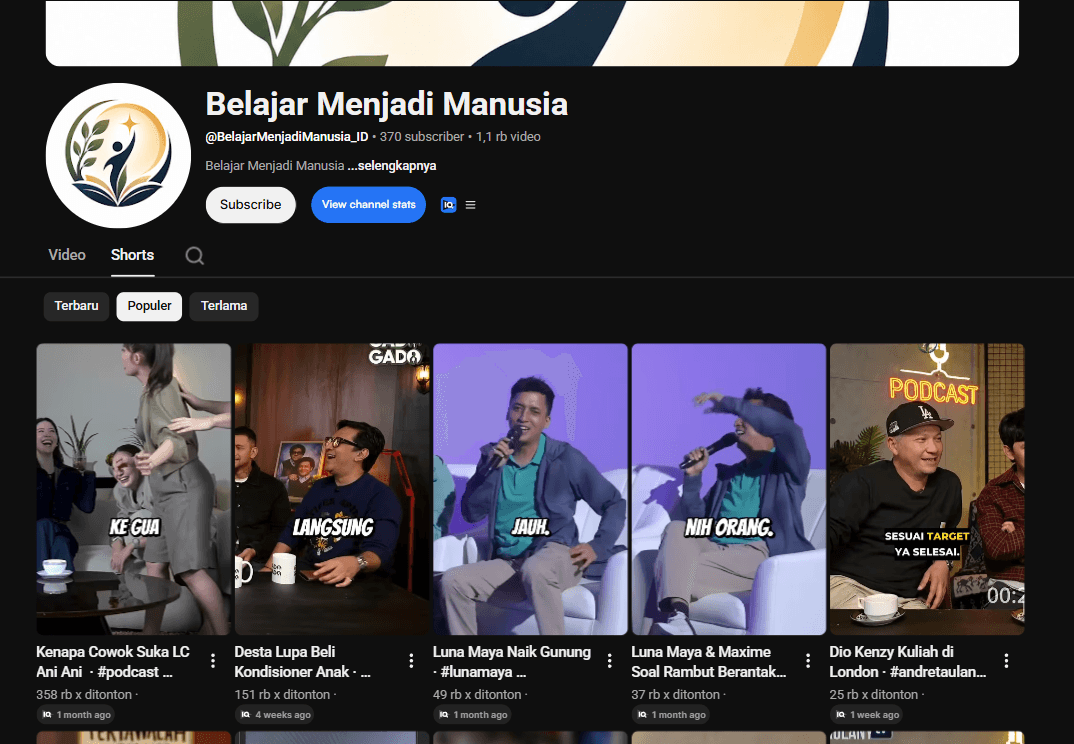Click the channel banner image
Screen dimensions: 1074x744
[532, 33]
